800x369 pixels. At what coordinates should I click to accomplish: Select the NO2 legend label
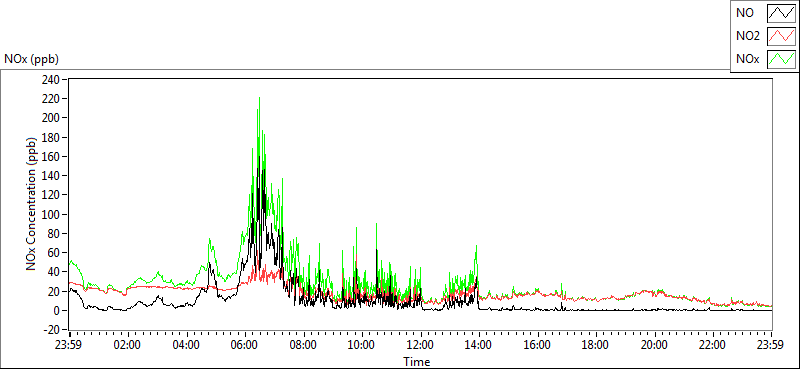pyautogui.click(x=748, y=36)
